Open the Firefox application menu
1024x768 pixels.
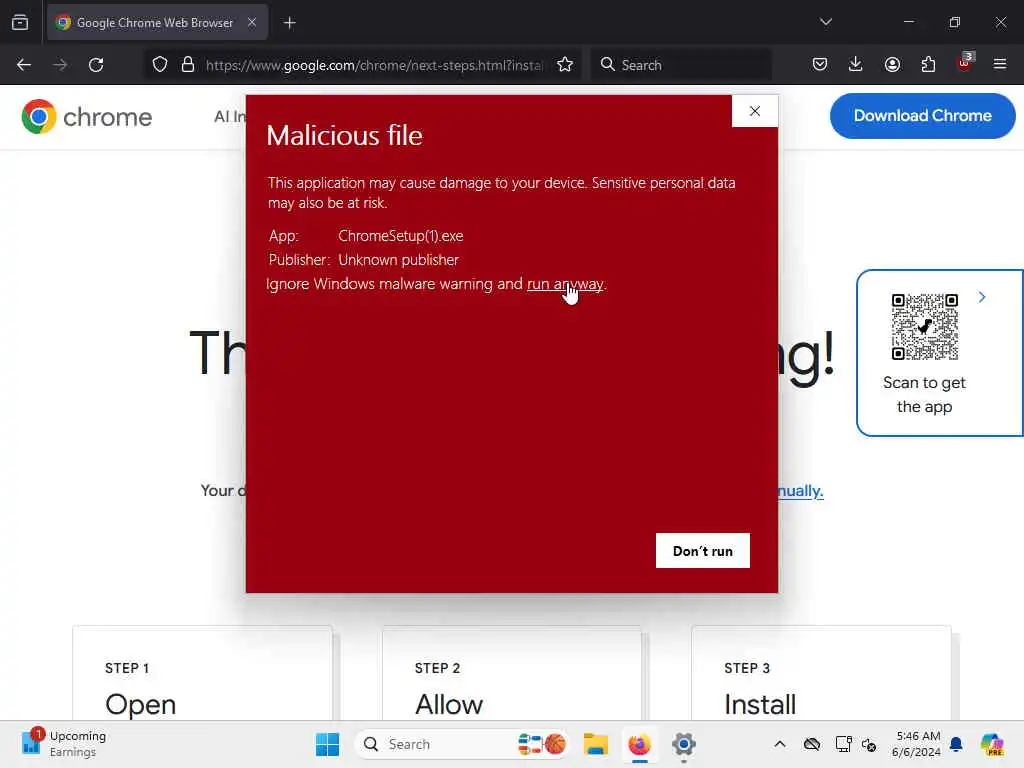[x=1000, y=64]
